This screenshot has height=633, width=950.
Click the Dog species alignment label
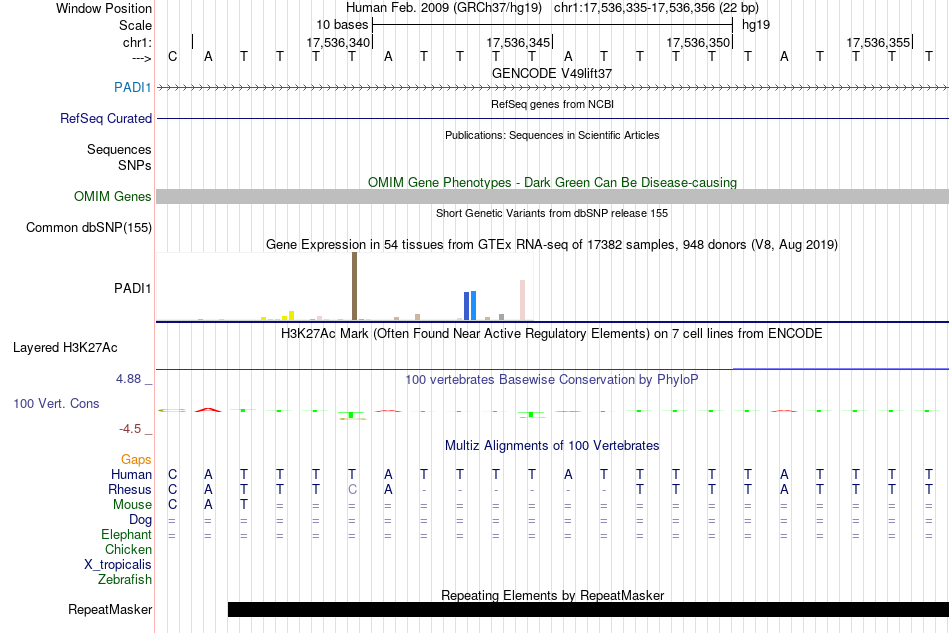point(140,520)
